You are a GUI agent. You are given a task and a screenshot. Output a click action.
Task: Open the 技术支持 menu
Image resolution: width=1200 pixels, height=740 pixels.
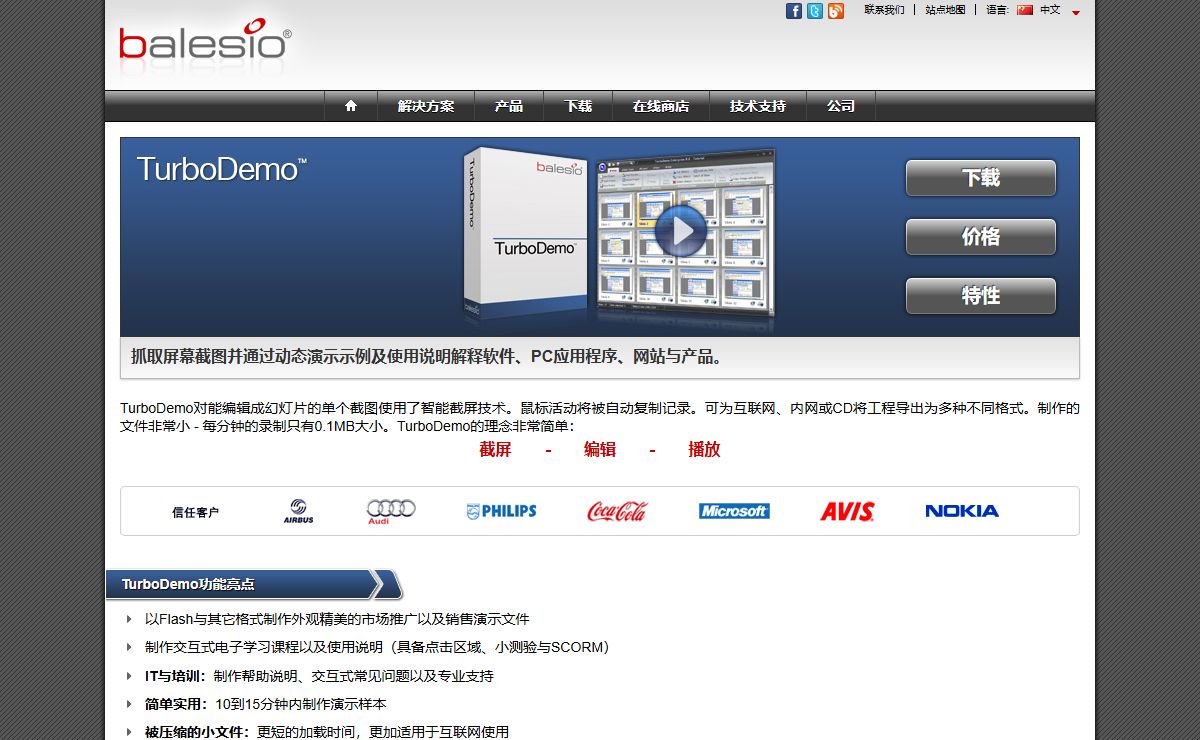tap(758, 106)
